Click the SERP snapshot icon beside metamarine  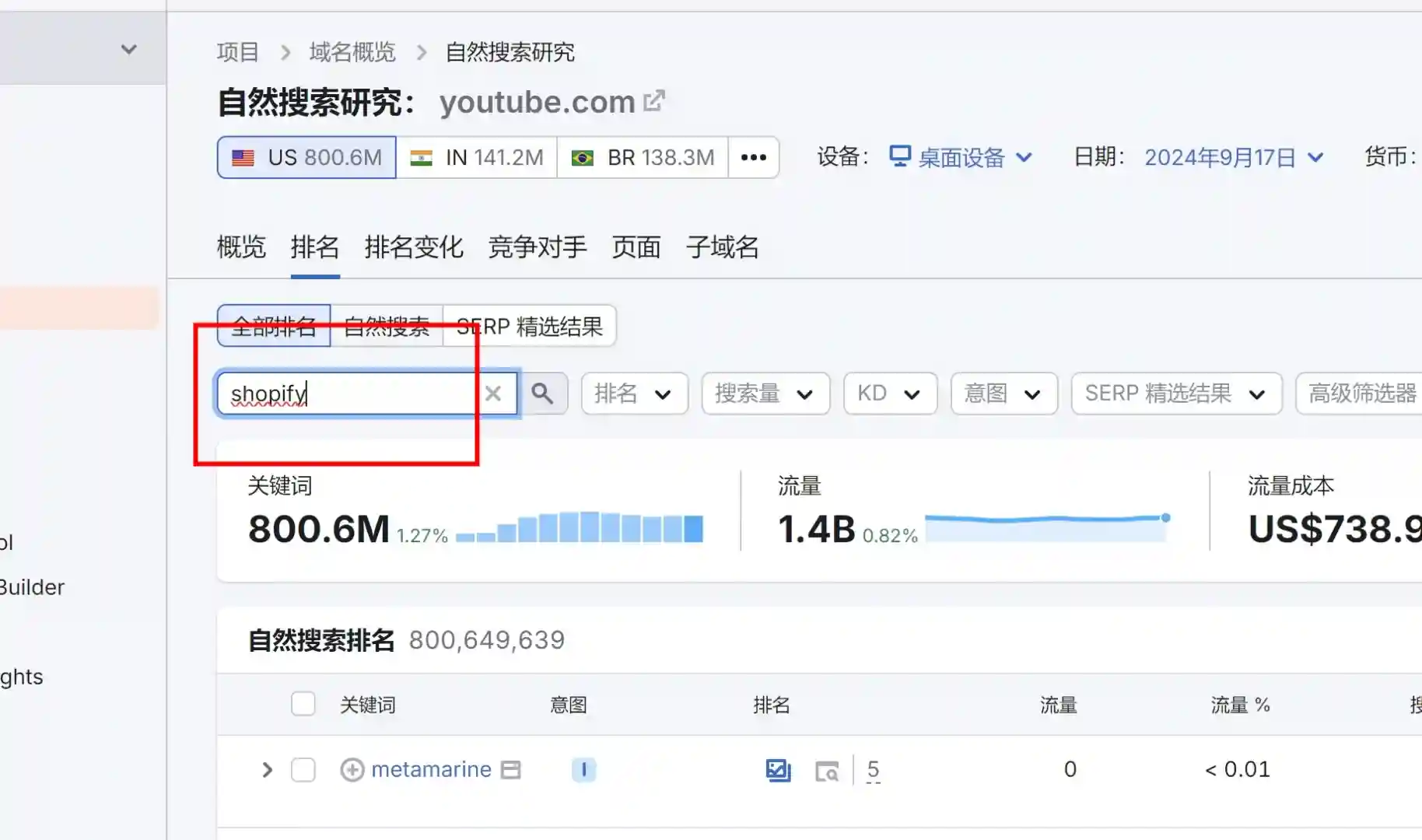point(510,770)
